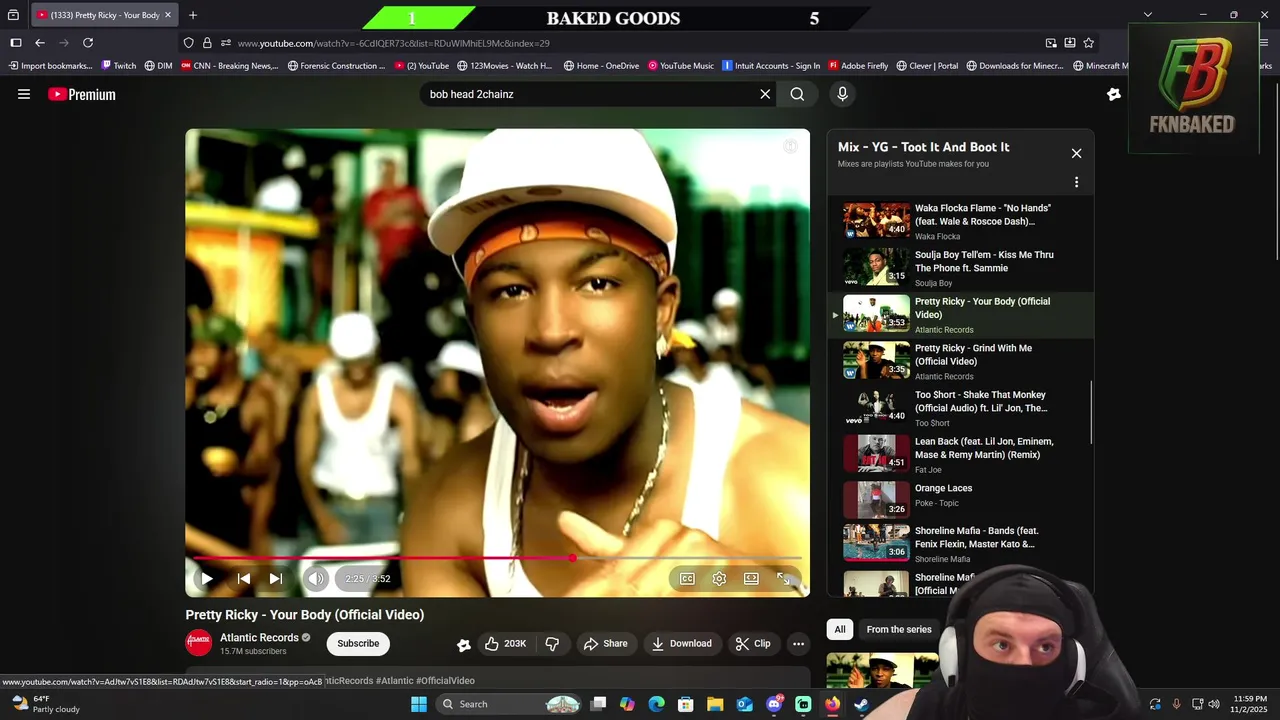The image size is (1280, 720).
Task: Select Pretty Ricky - Your Body playlist row
Action: (x=960, y=314)
